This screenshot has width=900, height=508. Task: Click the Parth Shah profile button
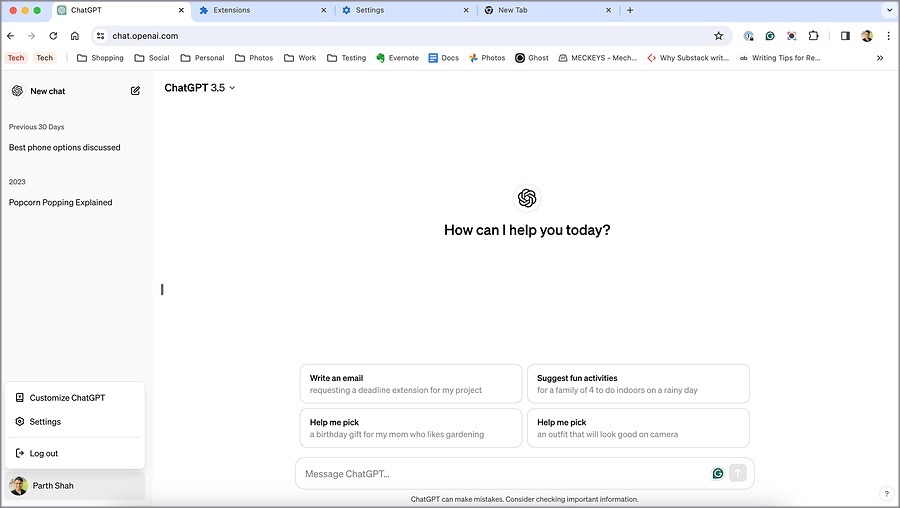(75, 486)
